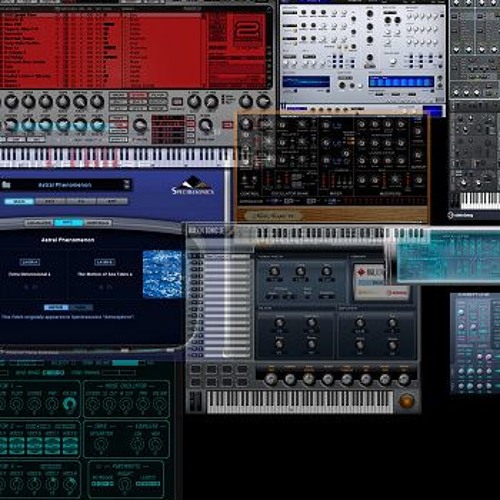Click the large 2 logo in red display
Viewport: 500px width, 500px height.
247,34
